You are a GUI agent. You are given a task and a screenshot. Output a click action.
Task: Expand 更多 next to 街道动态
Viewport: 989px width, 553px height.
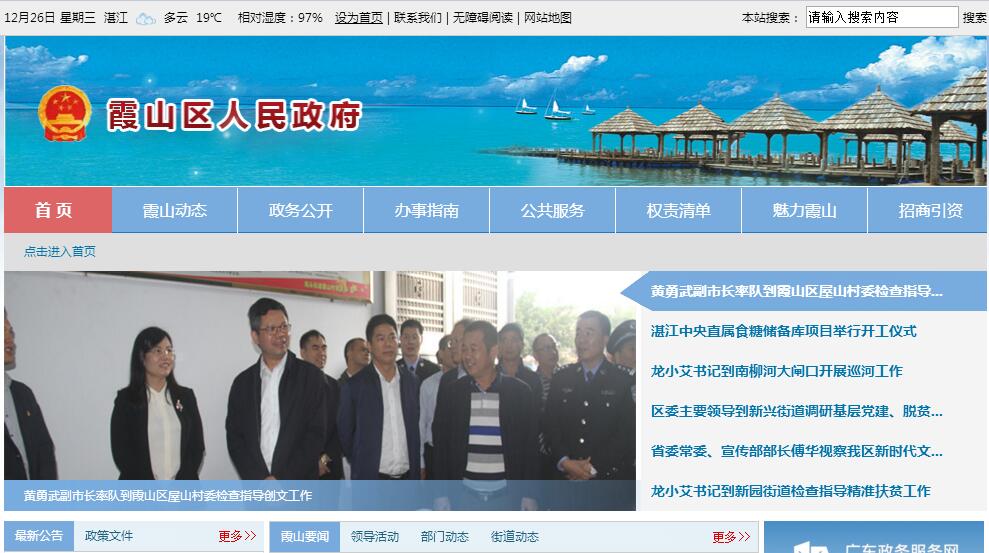[x=731, y=537]
